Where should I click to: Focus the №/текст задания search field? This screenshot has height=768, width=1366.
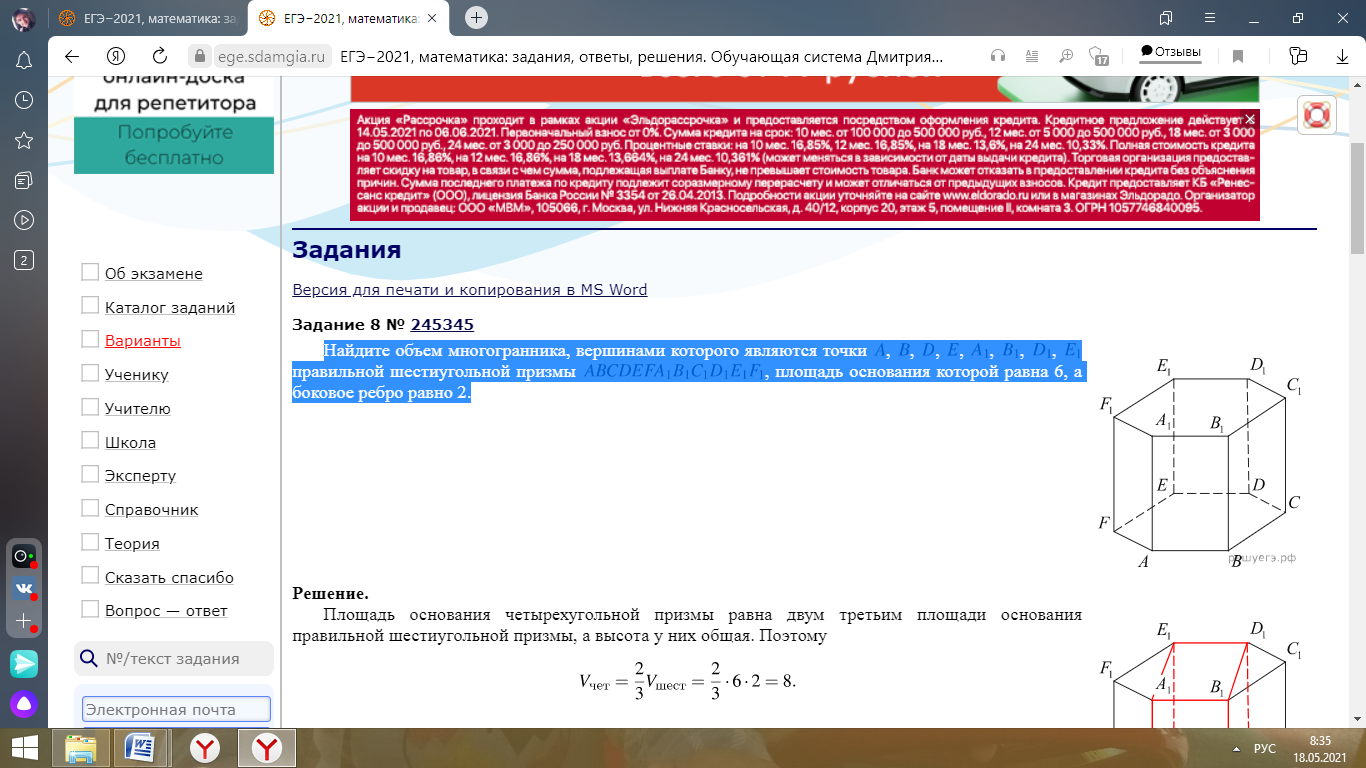(x=174, y=659)
